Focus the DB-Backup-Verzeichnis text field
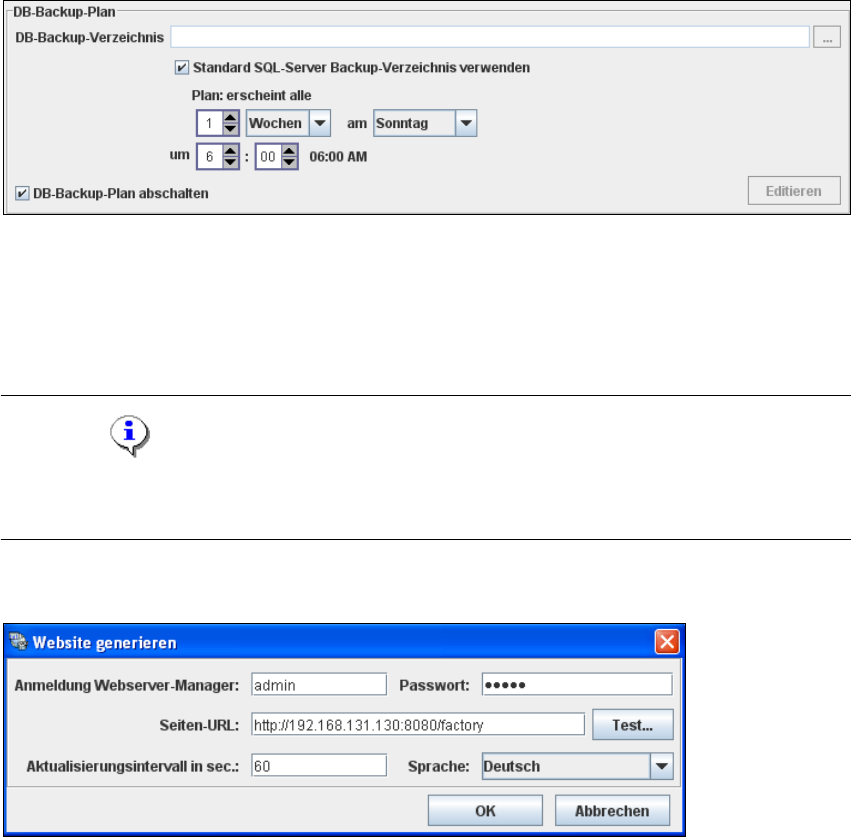The image size is (851, 837). coord(490,37)
